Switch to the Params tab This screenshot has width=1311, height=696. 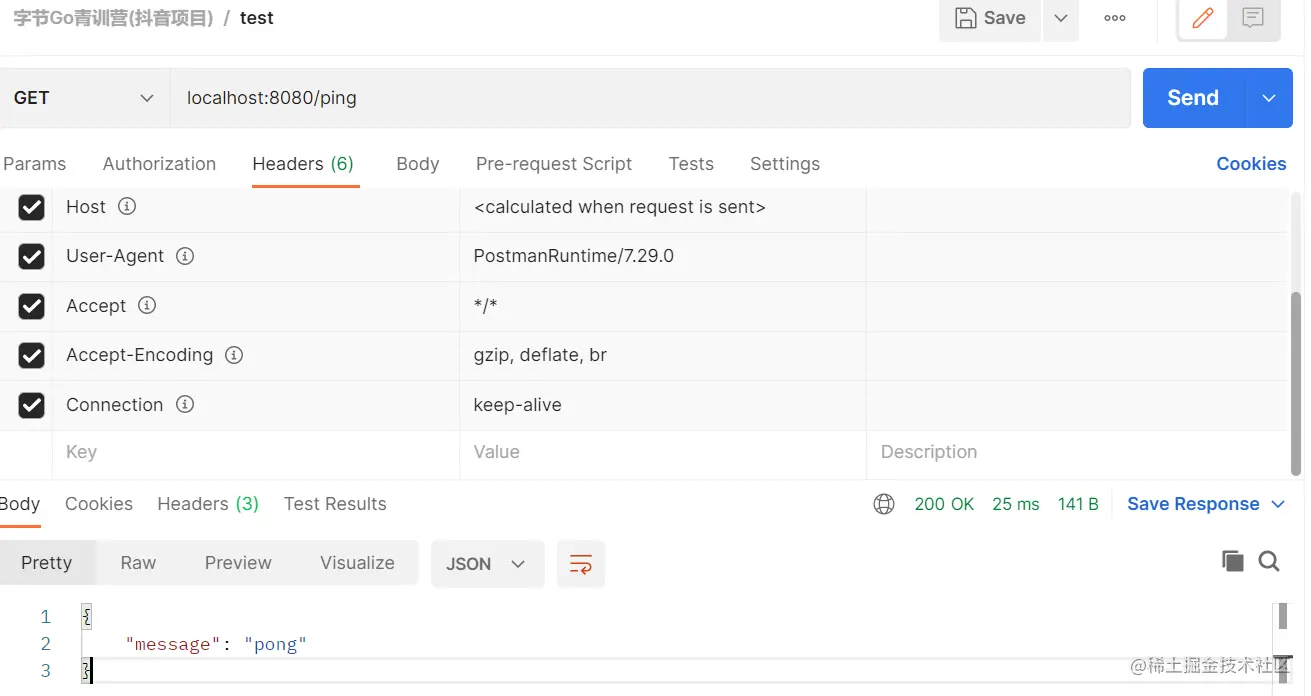point(35,164)
